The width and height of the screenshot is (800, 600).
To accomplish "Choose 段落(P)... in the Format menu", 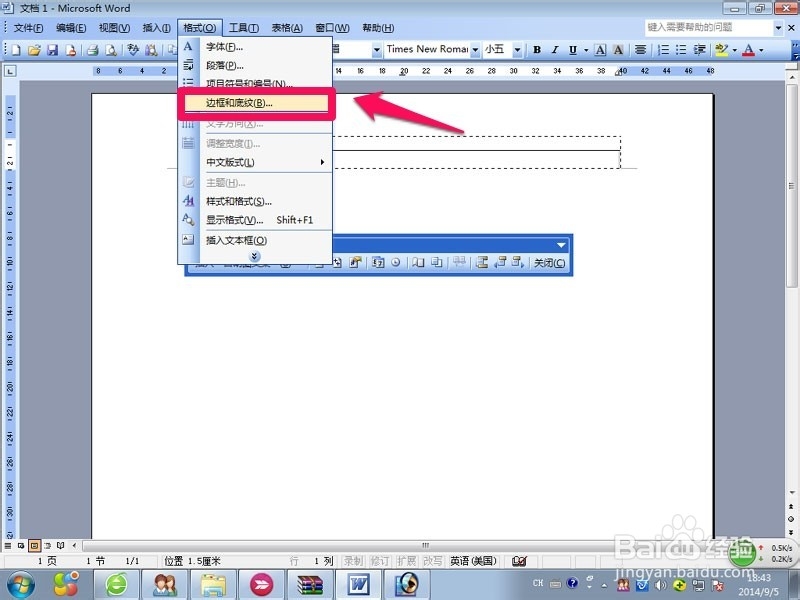I will point(255,65).
